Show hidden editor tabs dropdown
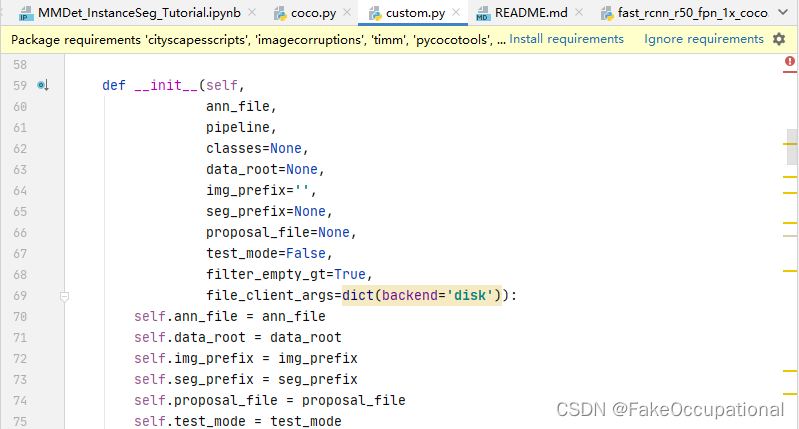The width and height of the screenshot is (799, 429). tap(783, 12)
